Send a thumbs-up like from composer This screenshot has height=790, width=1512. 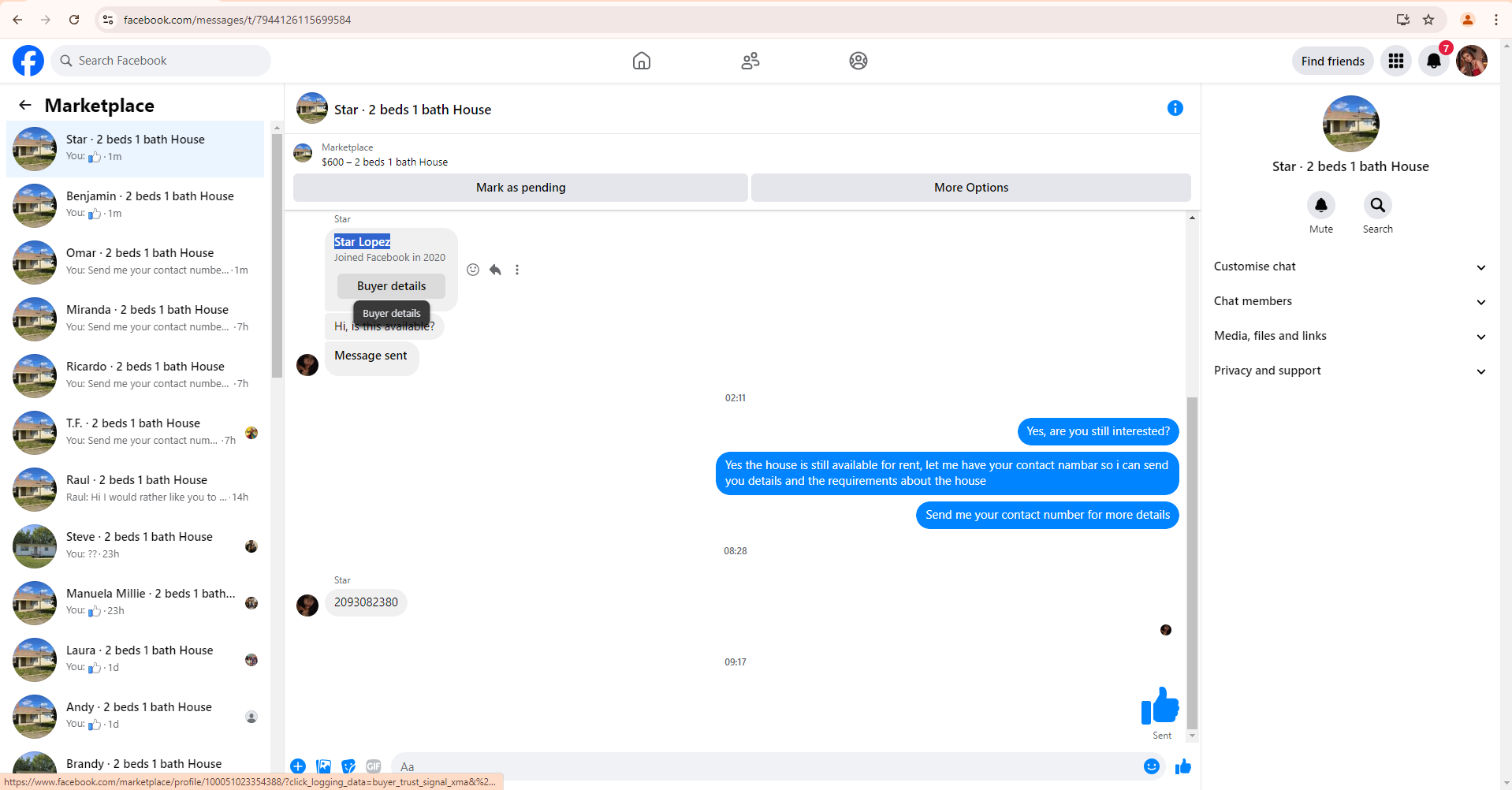[x=1183, y=766]
